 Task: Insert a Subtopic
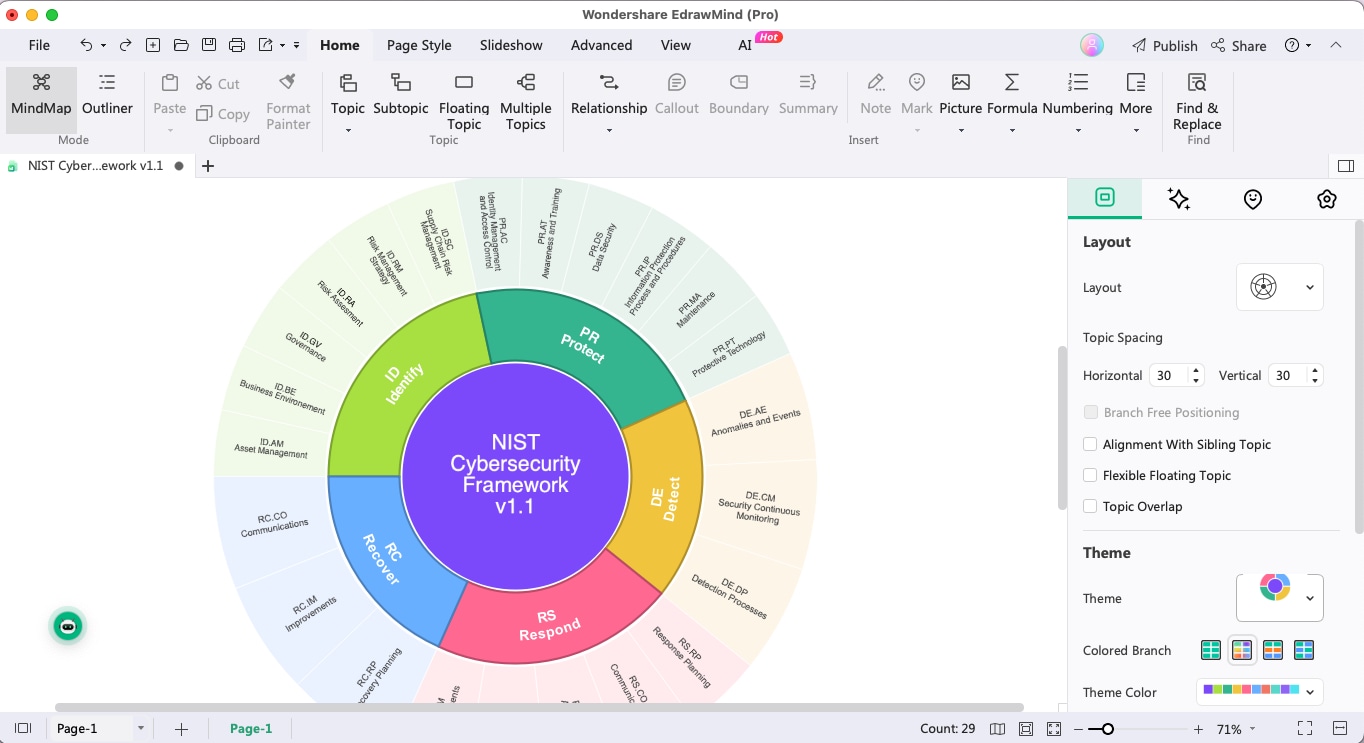(401, 96)
